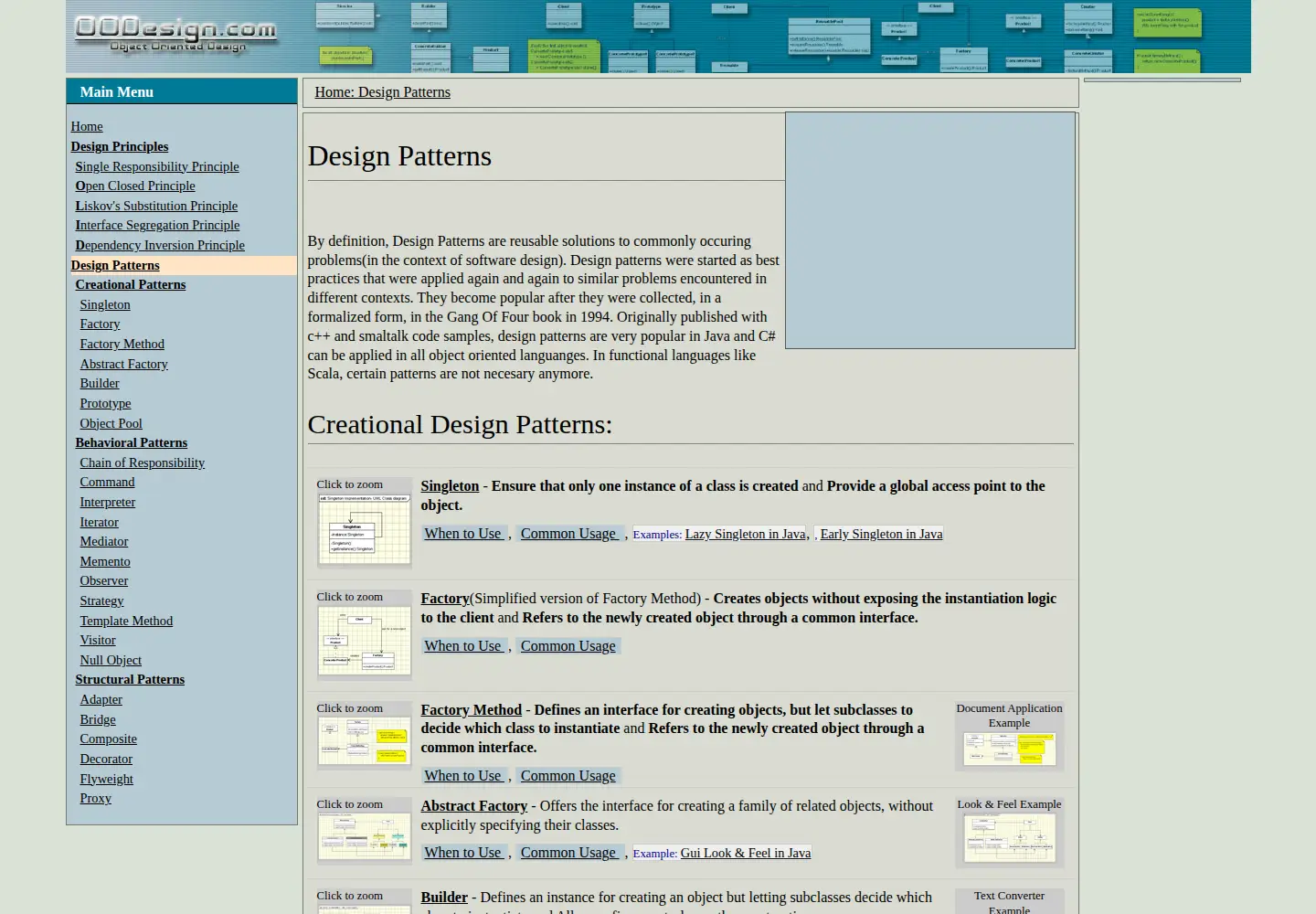Select Design Patterns in the main menu
Viewport: 1316px width, 914px height.
point(115,265)
